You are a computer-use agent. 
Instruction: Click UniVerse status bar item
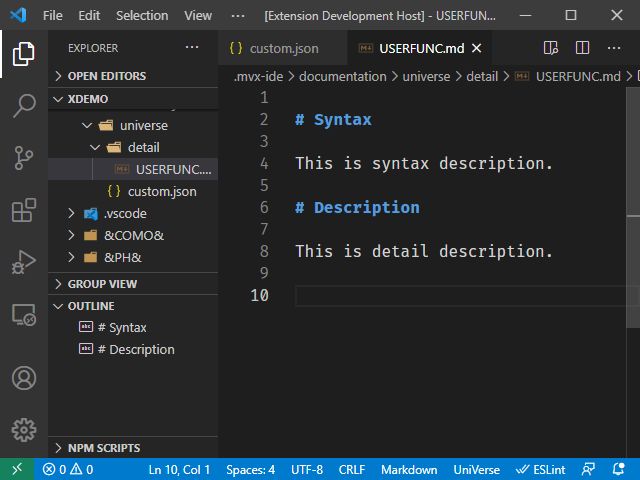click(476, 469)
